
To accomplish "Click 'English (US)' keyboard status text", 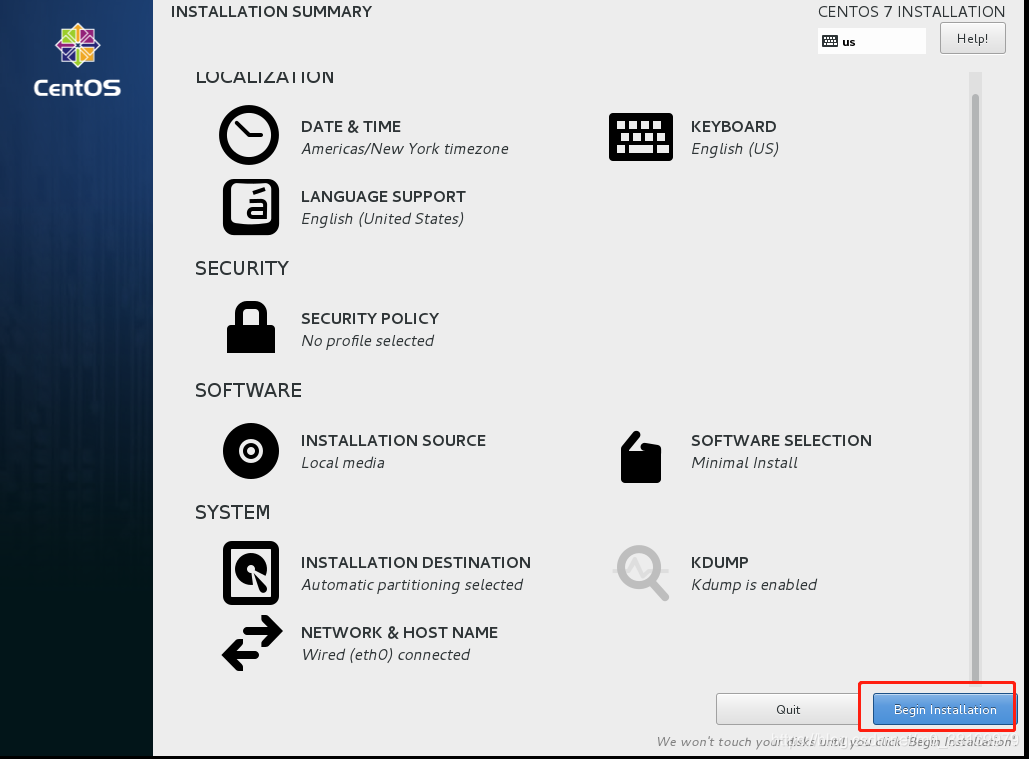I will click(734, 149).
